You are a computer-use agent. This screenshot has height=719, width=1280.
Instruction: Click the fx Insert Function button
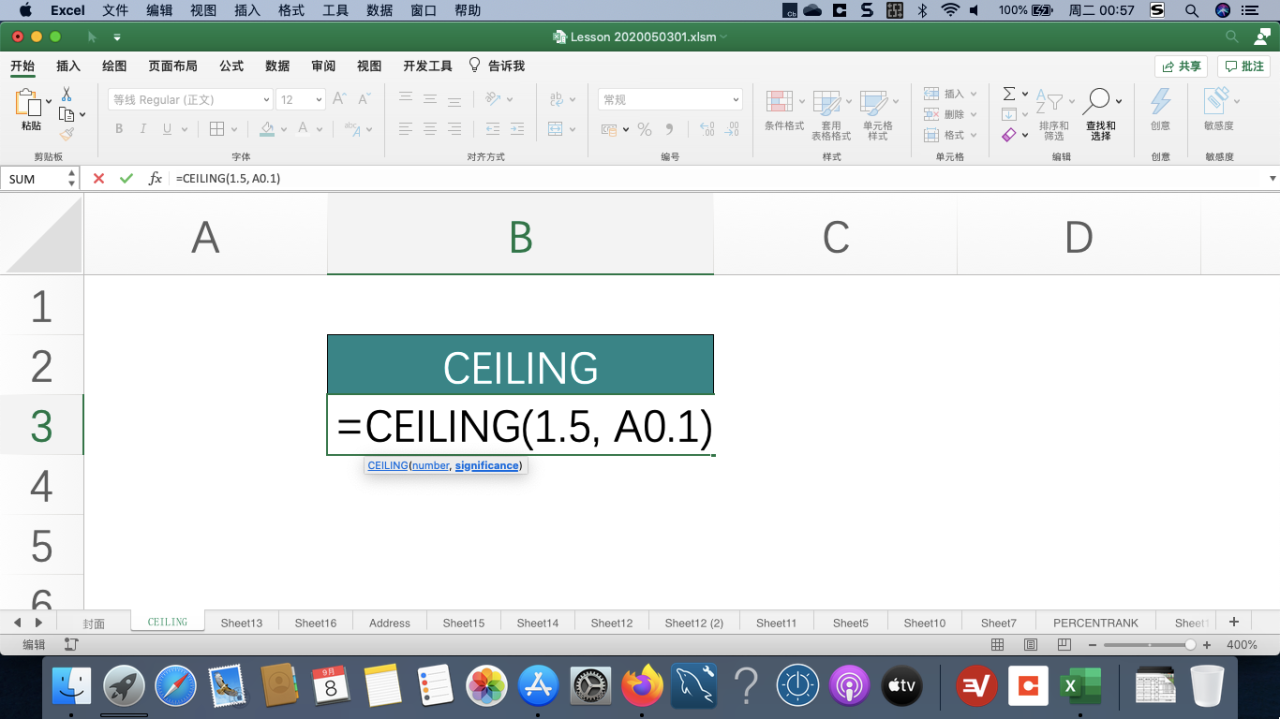155,178
